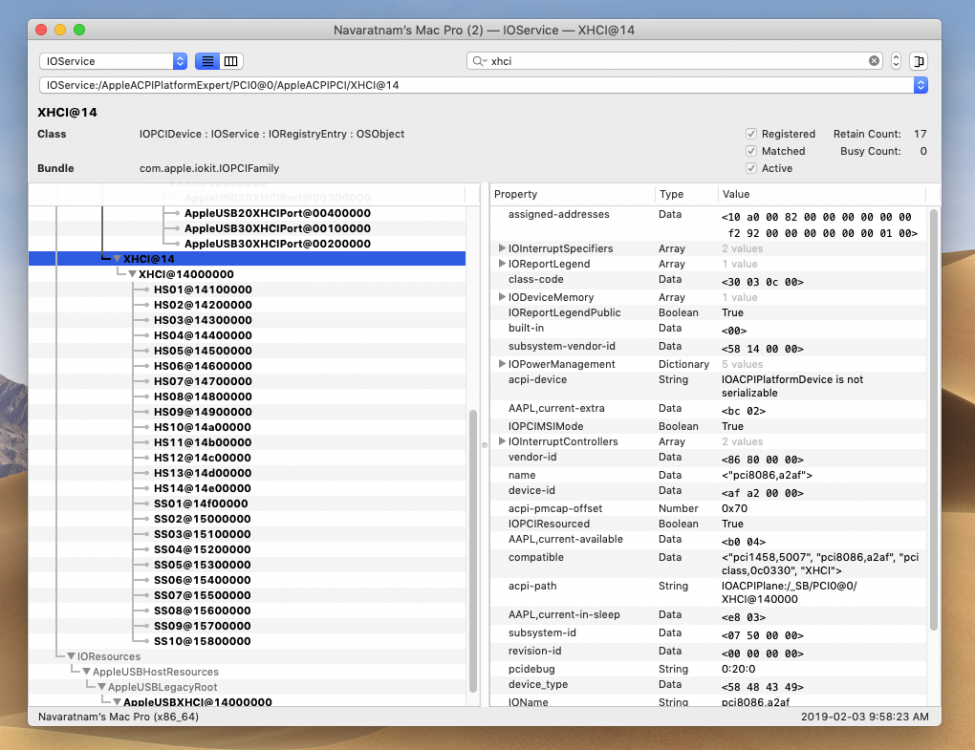Step through search results with arrows
975x750 pixels.
pos(895,61)
